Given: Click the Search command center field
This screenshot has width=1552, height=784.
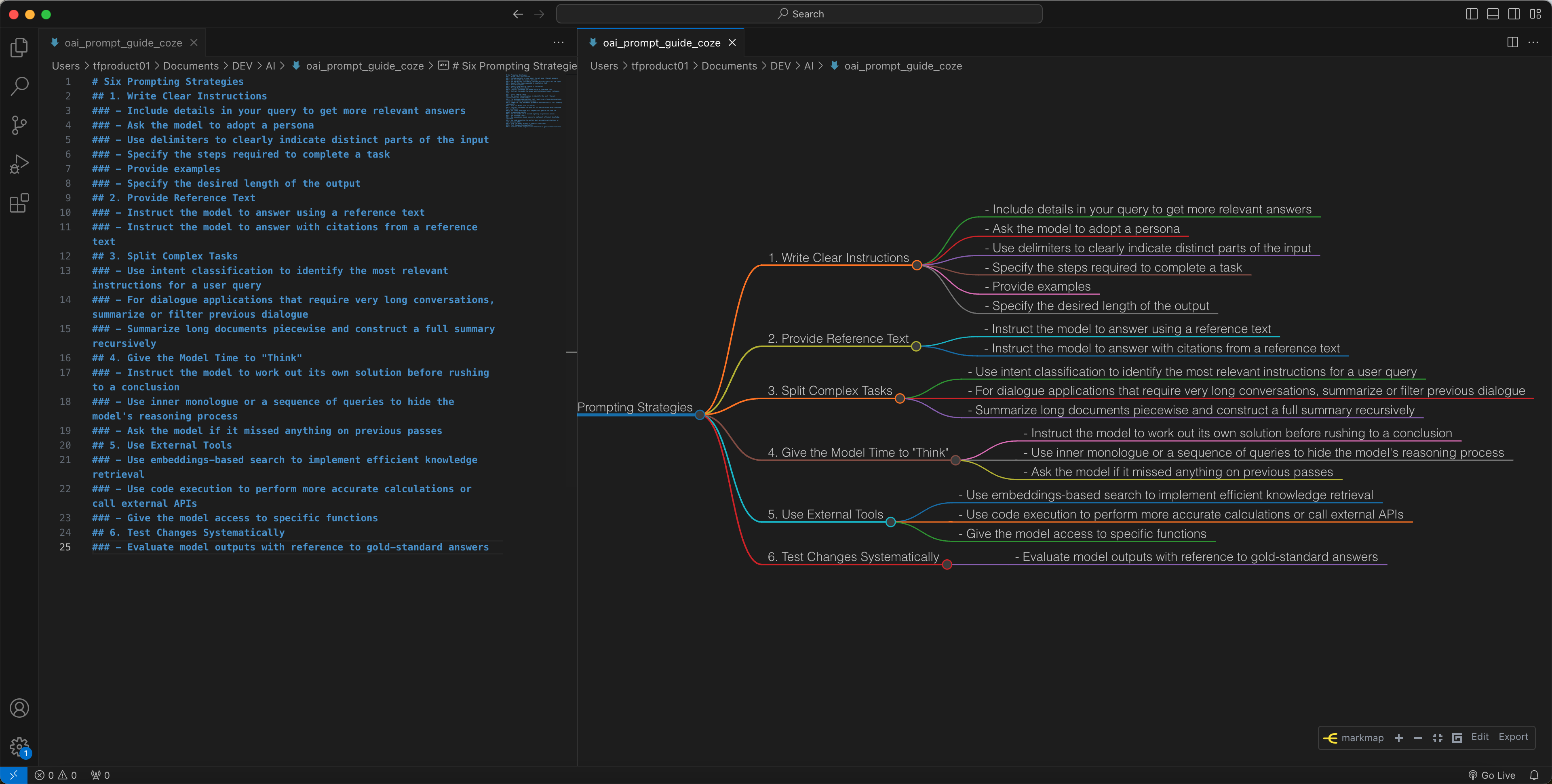Looking at the screenshot, I should point(799,14).
